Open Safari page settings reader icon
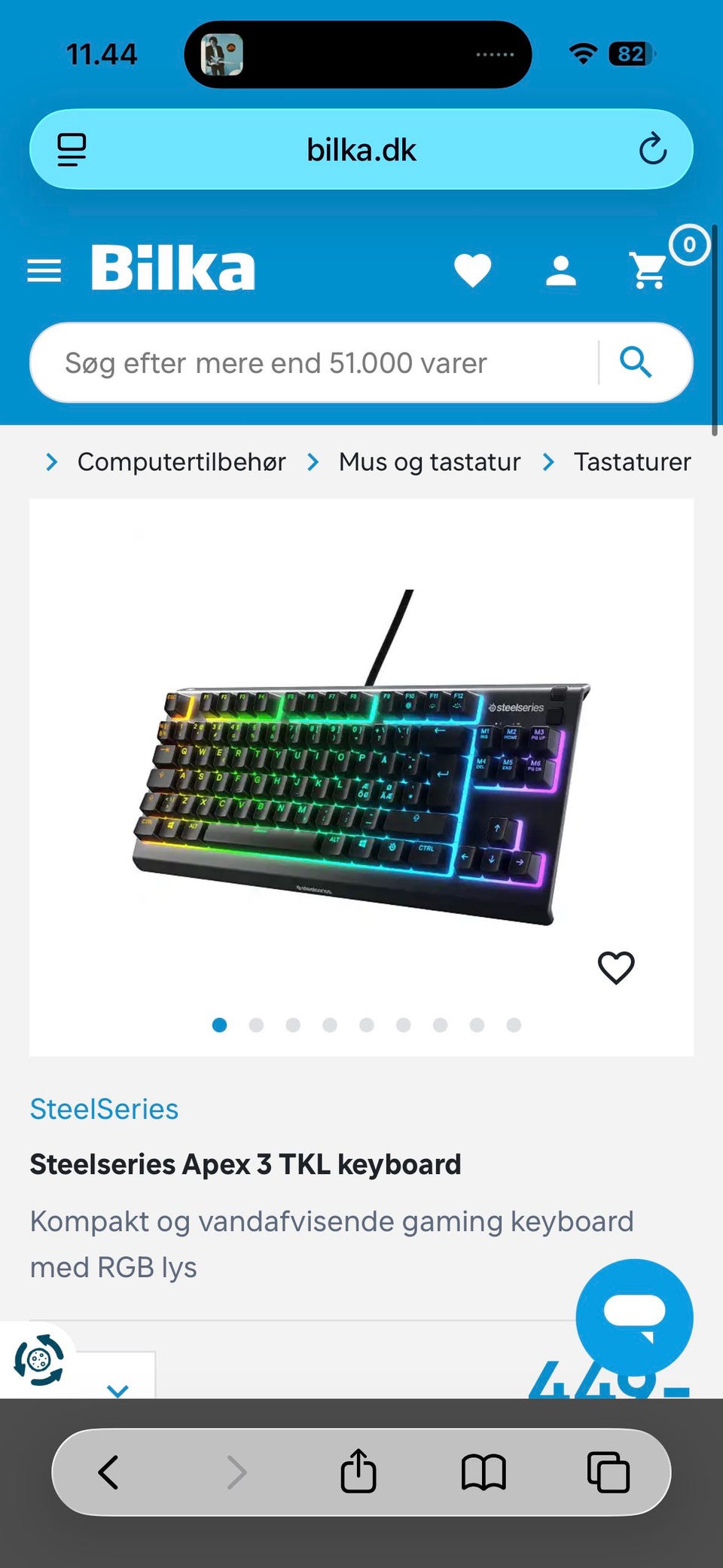Screen dimensions: 723x1568 click(72, 149)
